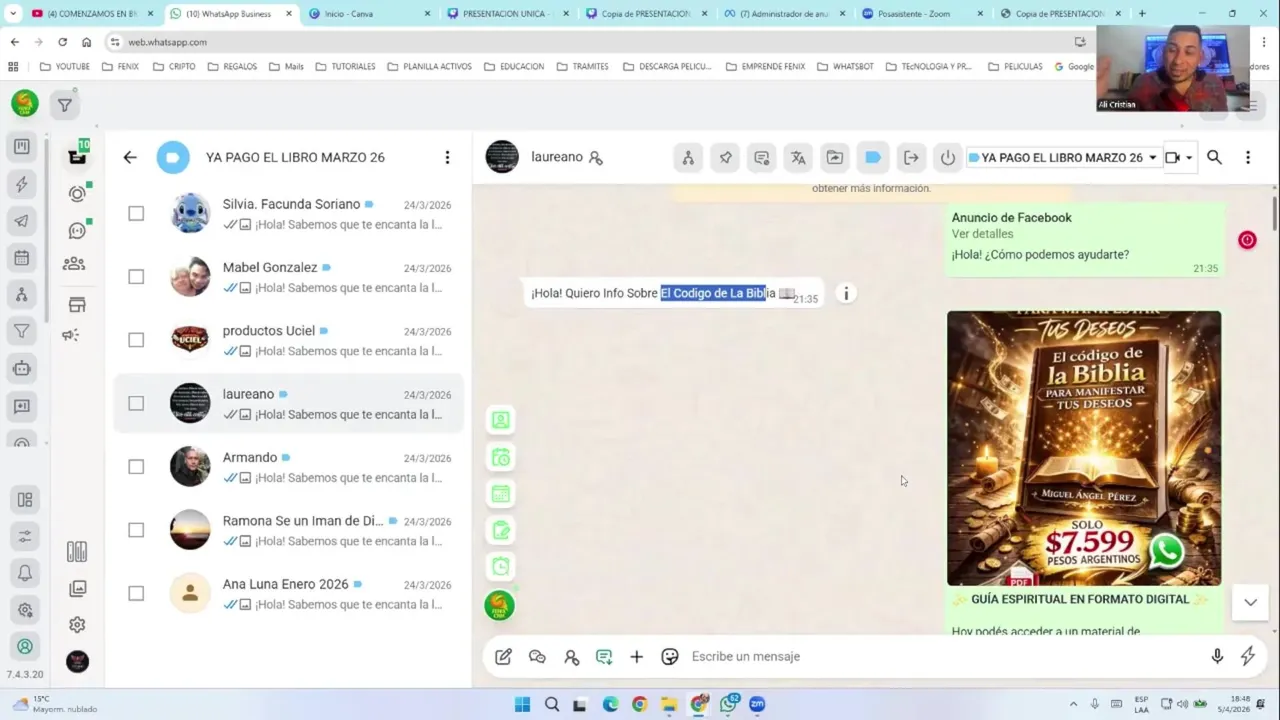Click the power icon in the chat toolbar
The width and height of the screenshot is (1280, 720).
click(948, 157)
